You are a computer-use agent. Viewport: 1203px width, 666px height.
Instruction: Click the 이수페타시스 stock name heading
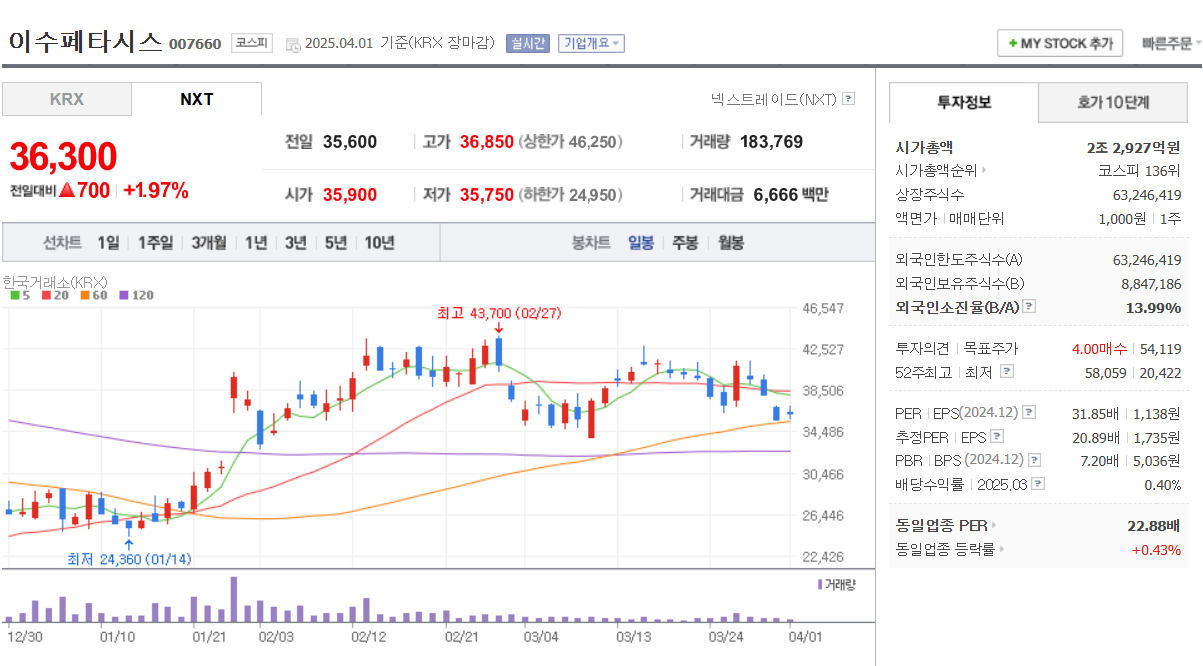85,41
